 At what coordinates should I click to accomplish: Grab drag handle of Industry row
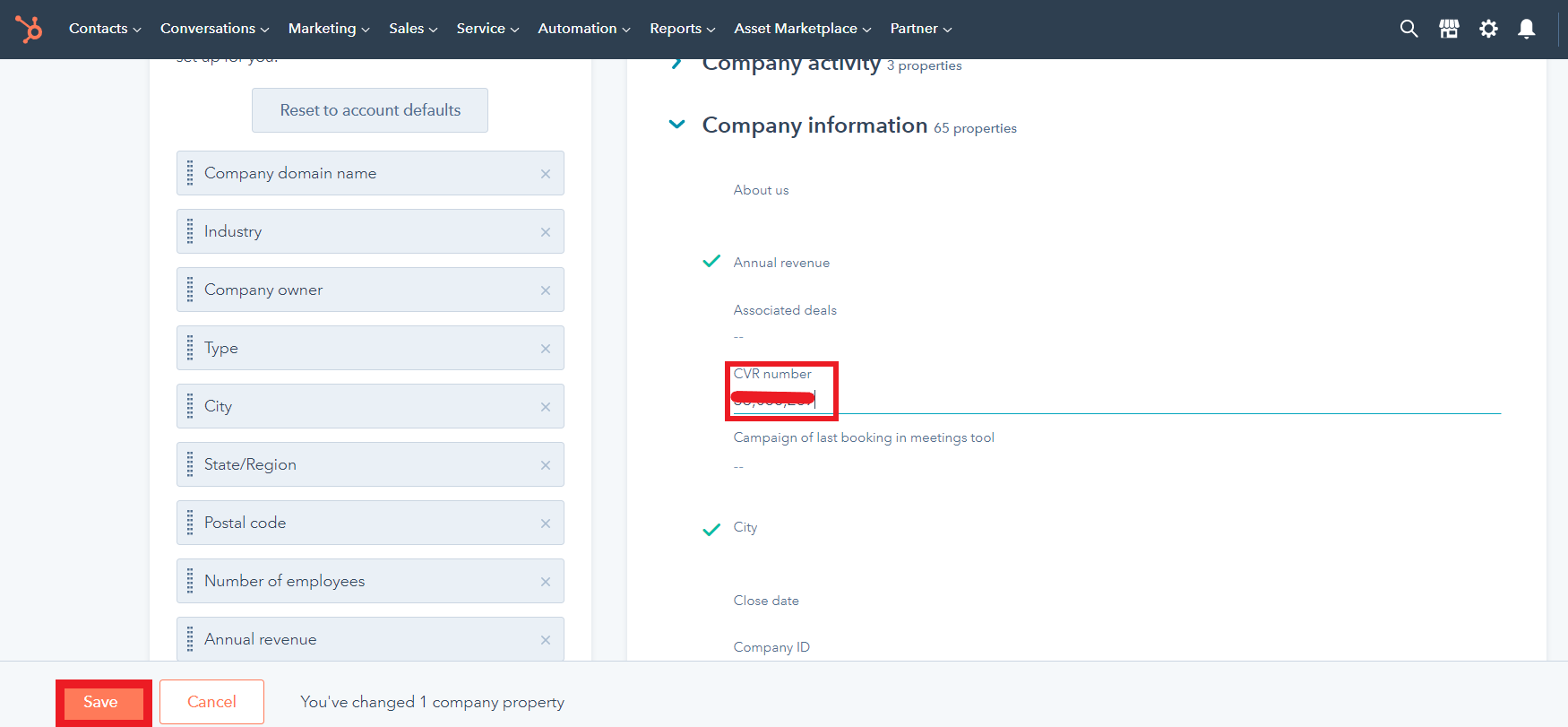point(190,231)
